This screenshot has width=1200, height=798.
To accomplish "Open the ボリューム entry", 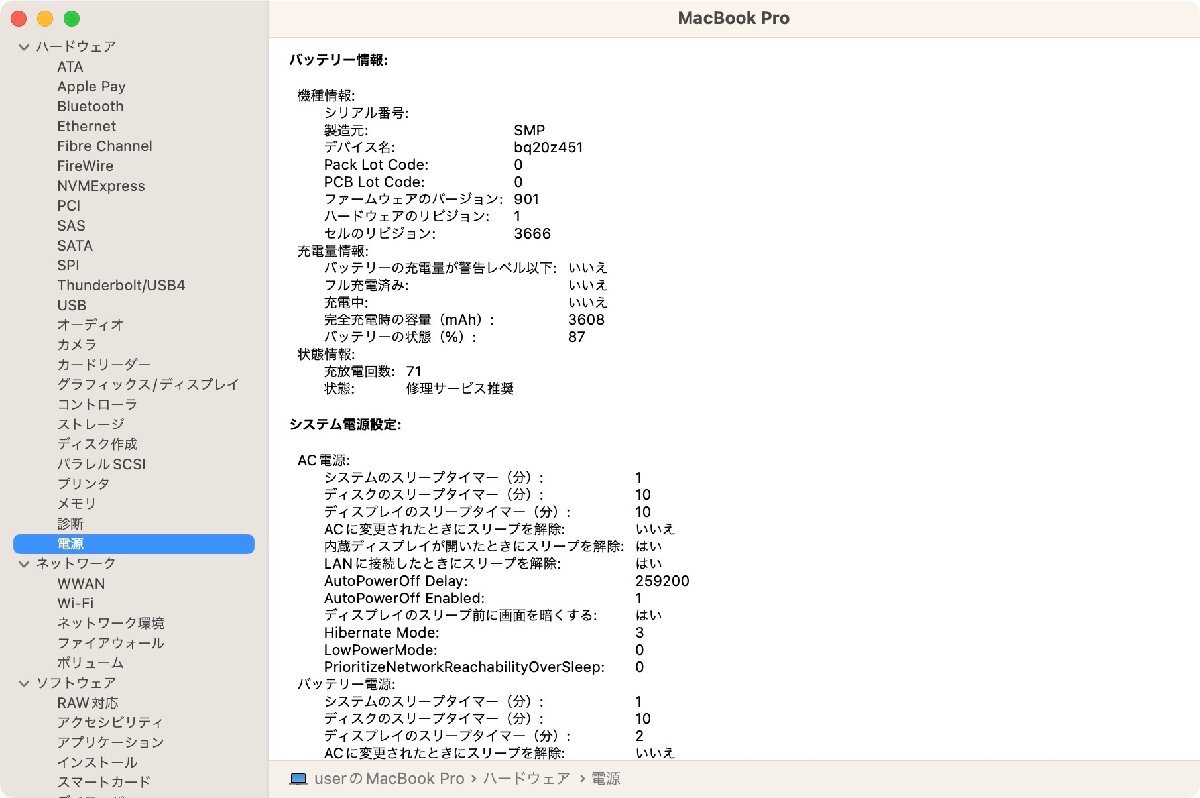I will tap(90, 663).
